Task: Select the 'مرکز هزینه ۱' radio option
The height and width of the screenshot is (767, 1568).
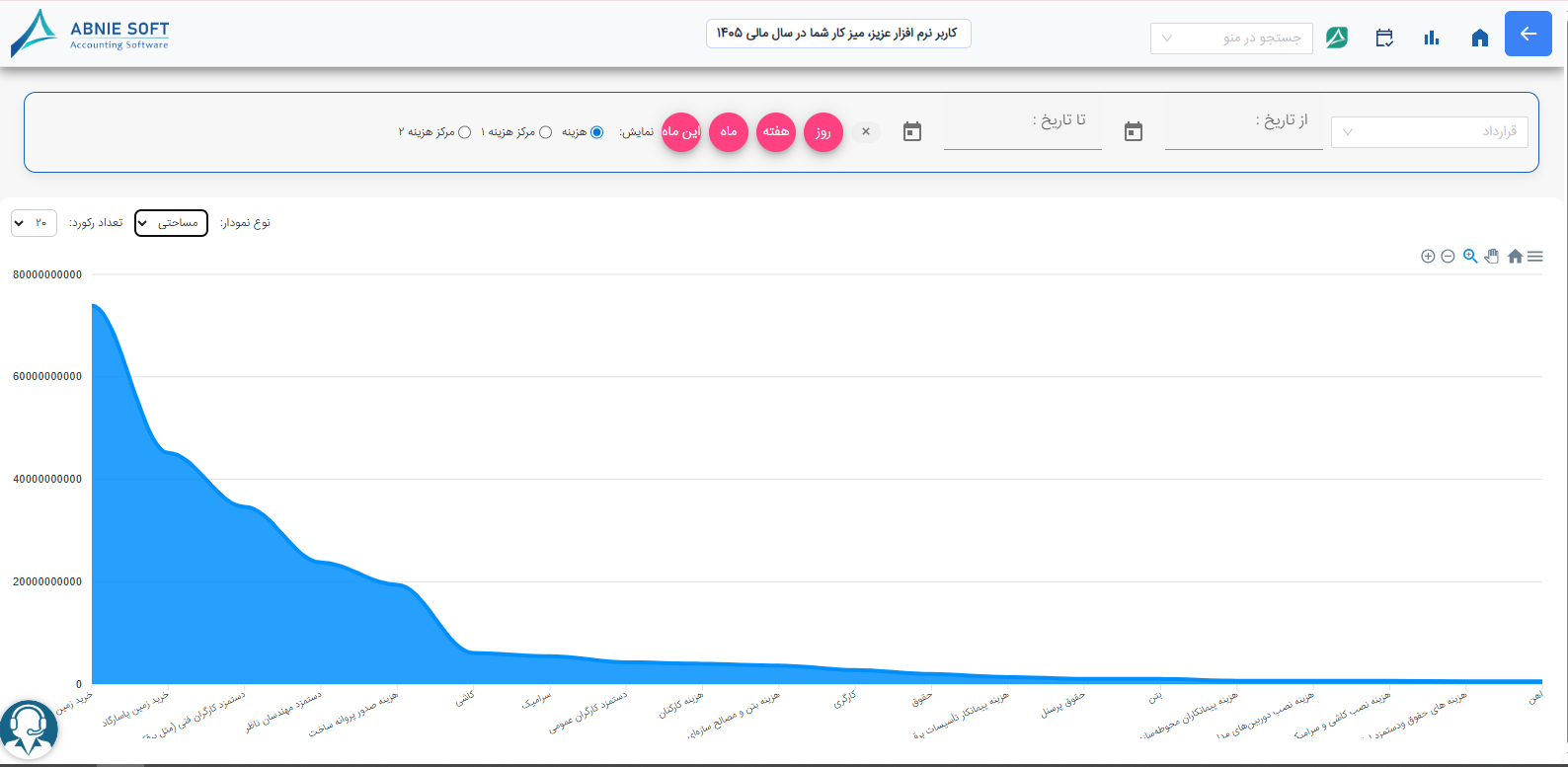Action: (545, 132)
